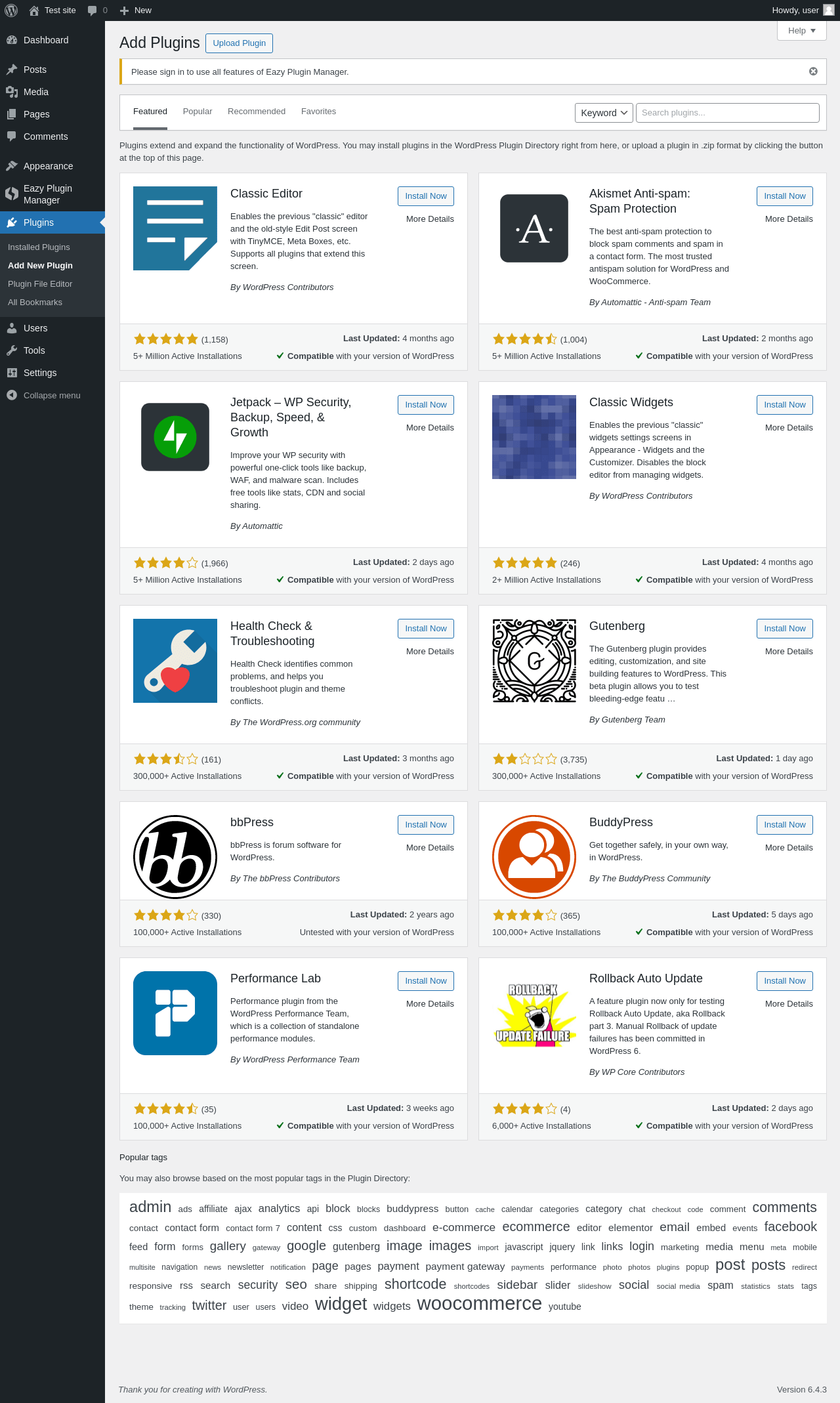The height and width of the screenshot is (1403, 840).
Task: Open the woocommerce popular tag
Action: click(480, 1304)
